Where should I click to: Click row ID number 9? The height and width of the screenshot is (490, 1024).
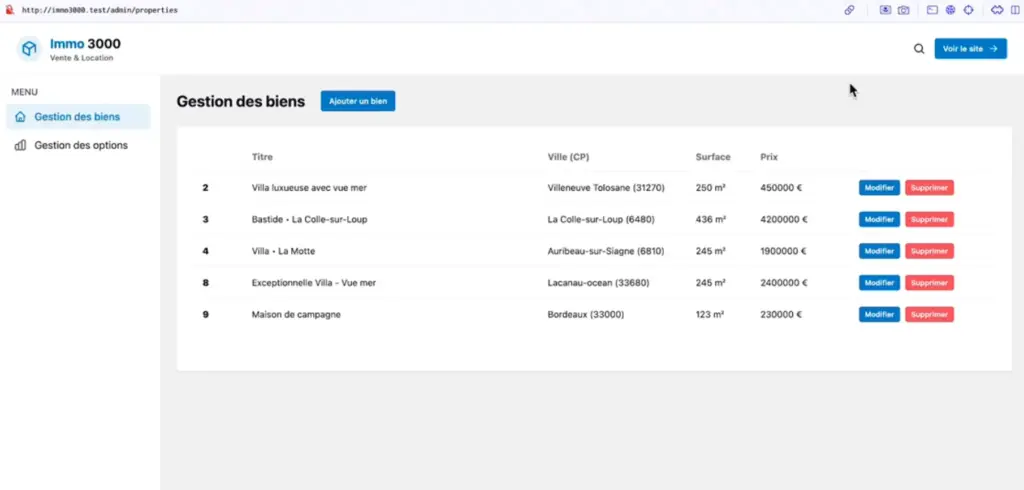click(206, 314)
